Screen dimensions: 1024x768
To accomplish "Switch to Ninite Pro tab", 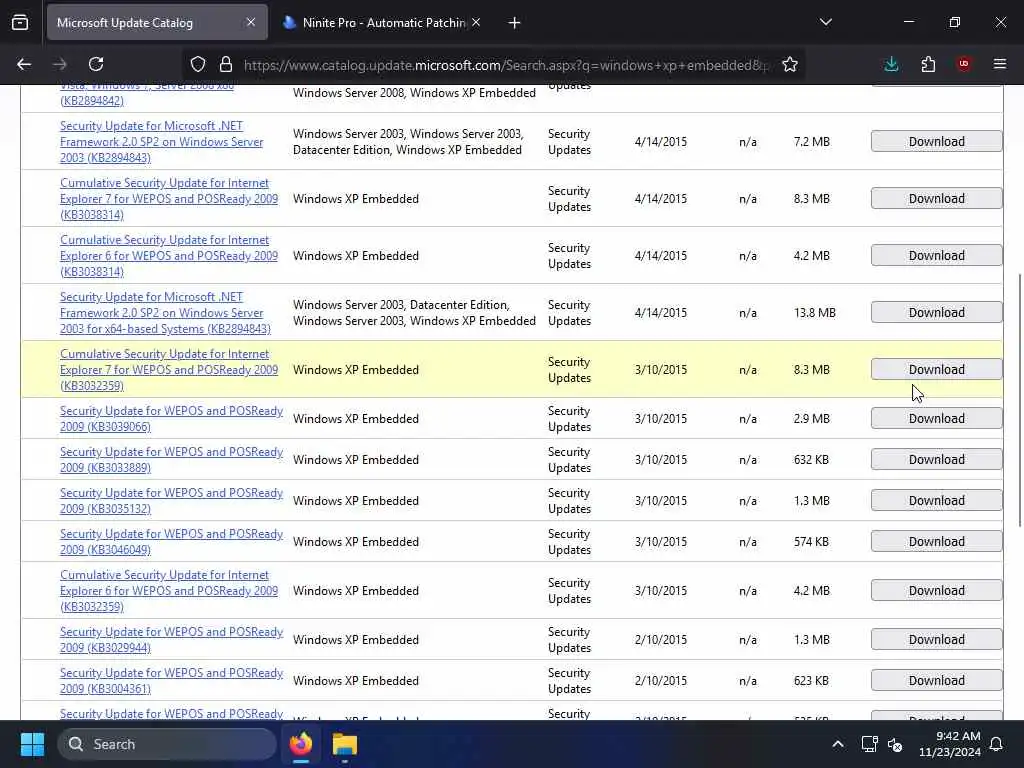I will pos(383,22).
